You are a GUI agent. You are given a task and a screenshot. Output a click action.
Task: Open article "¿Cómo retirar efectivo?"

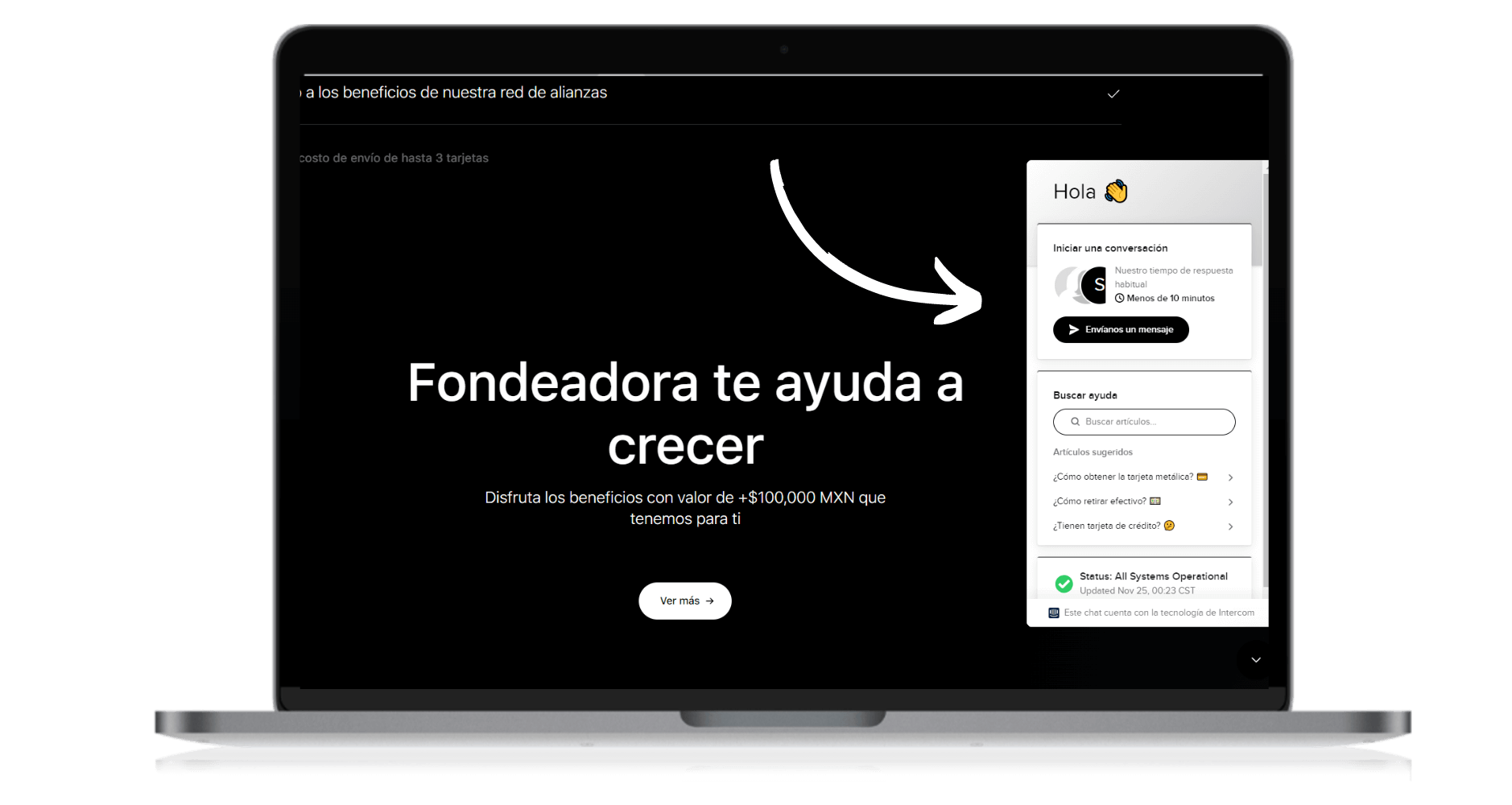click(x=1143, y=502)
